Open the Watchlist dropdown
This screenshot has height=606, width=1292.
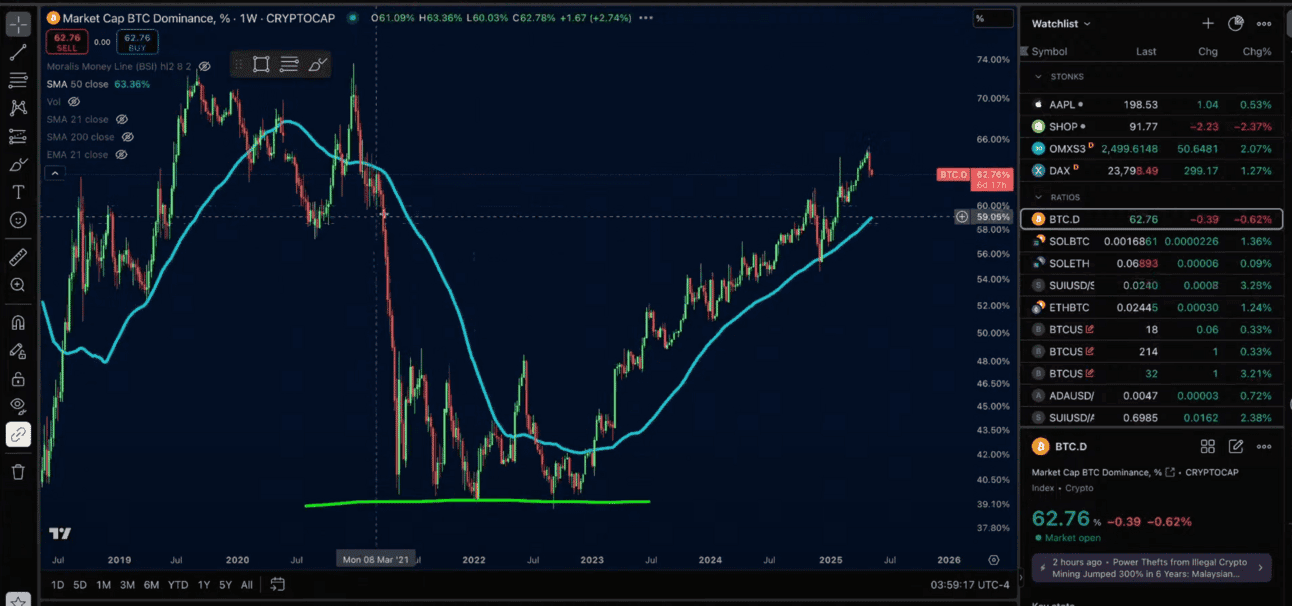tap(1061, 23)
